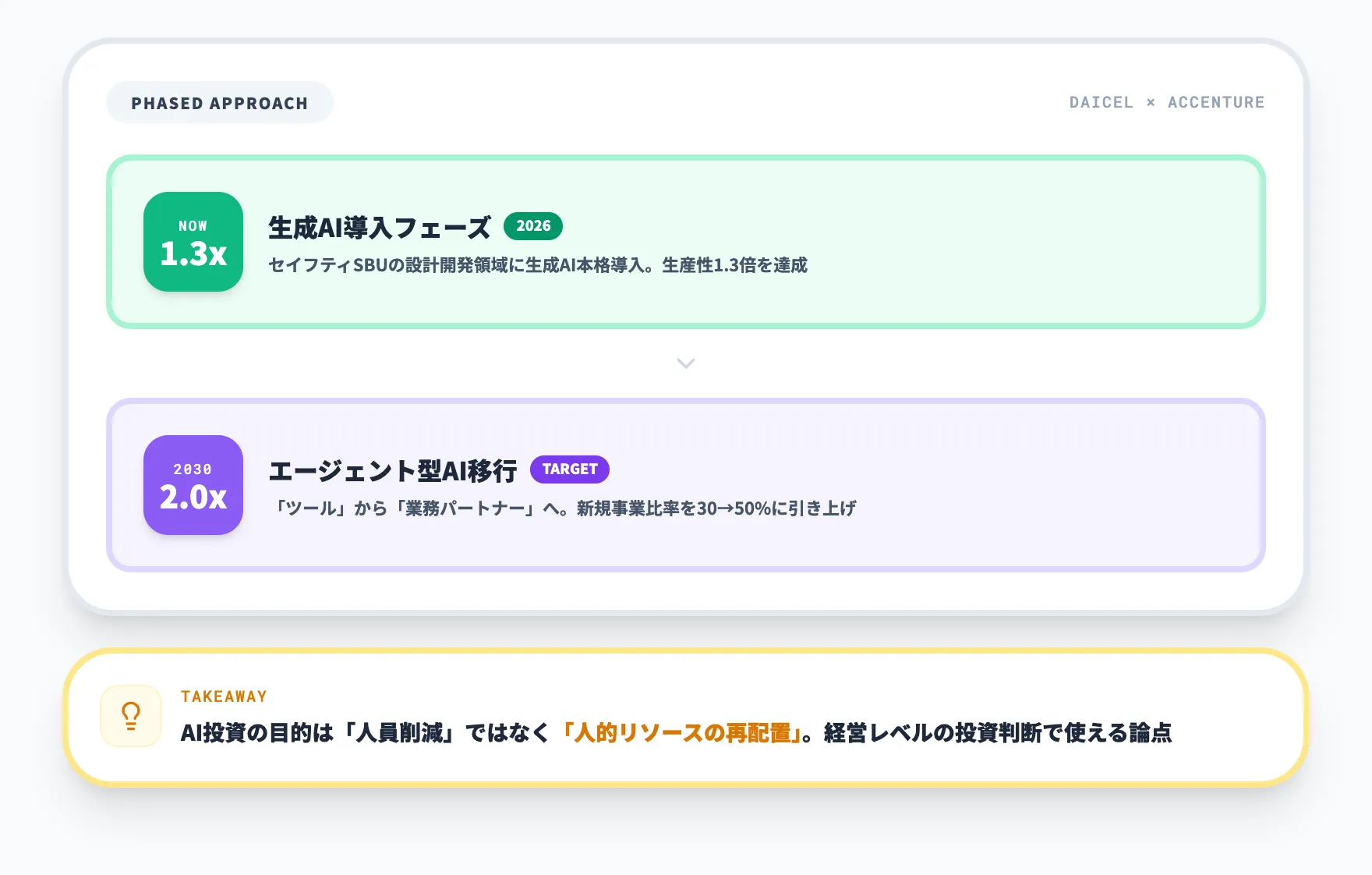Select the DAICEL × ACCENTURE logo text
This screenshot has height=875, width=1372.
point(1166,101)
